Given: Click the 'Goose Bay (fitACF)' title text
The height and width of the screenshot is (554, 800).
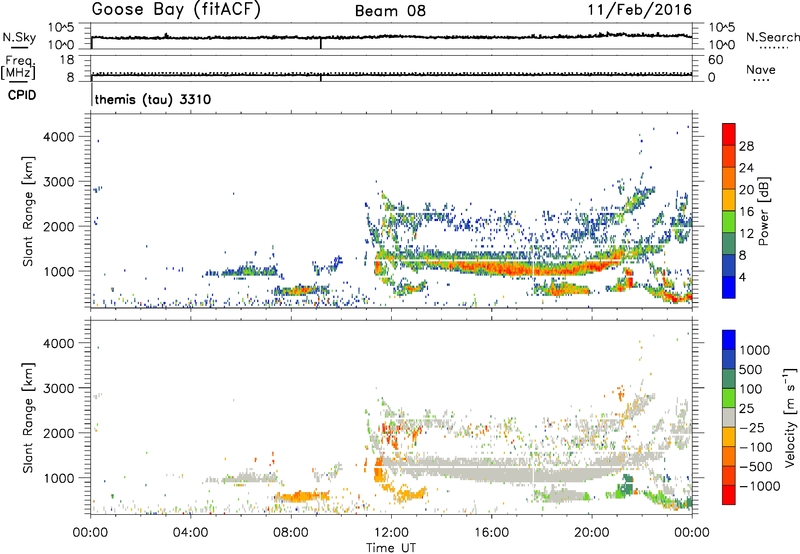Looking at the screenshot, I should click(176, 10).
